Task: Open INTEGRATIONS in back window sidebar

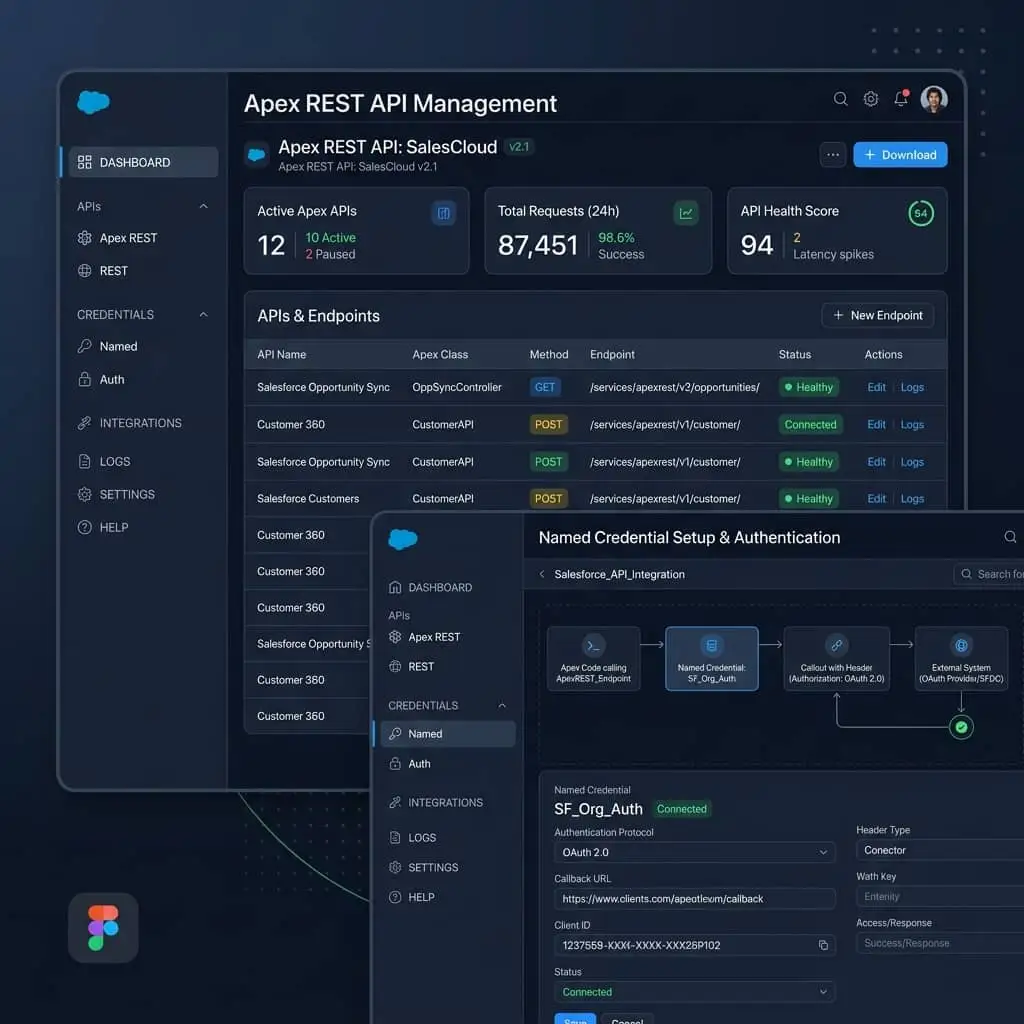Action: click(x=129, y=423)
